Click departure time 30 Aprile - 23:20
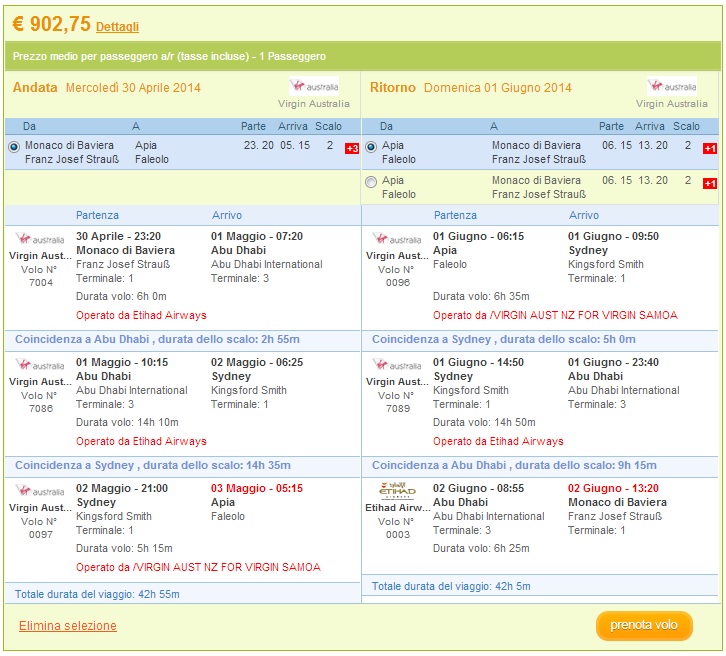This screenshot has height=656, width=726. click(119, 236)
